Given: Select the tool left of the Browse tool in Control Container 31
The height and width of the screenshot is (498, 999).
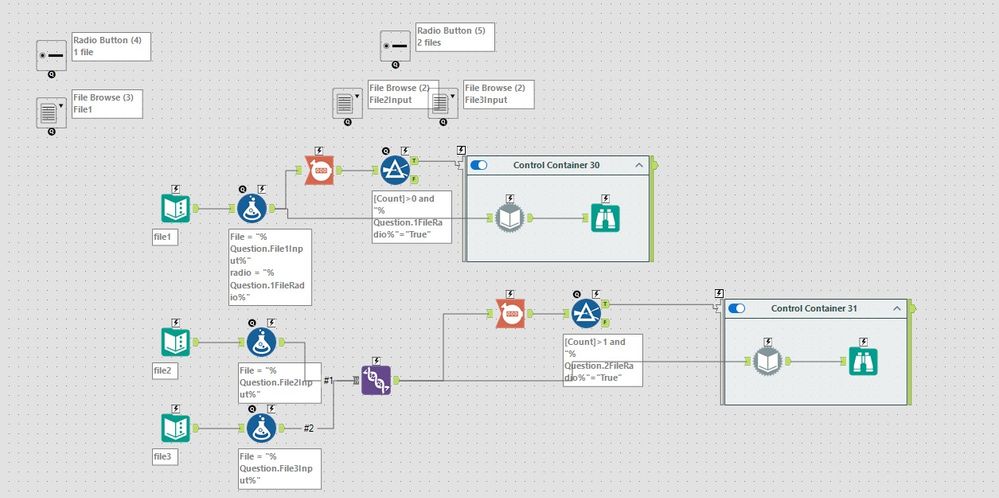Looking at the screenshot, I should point(768,361).
